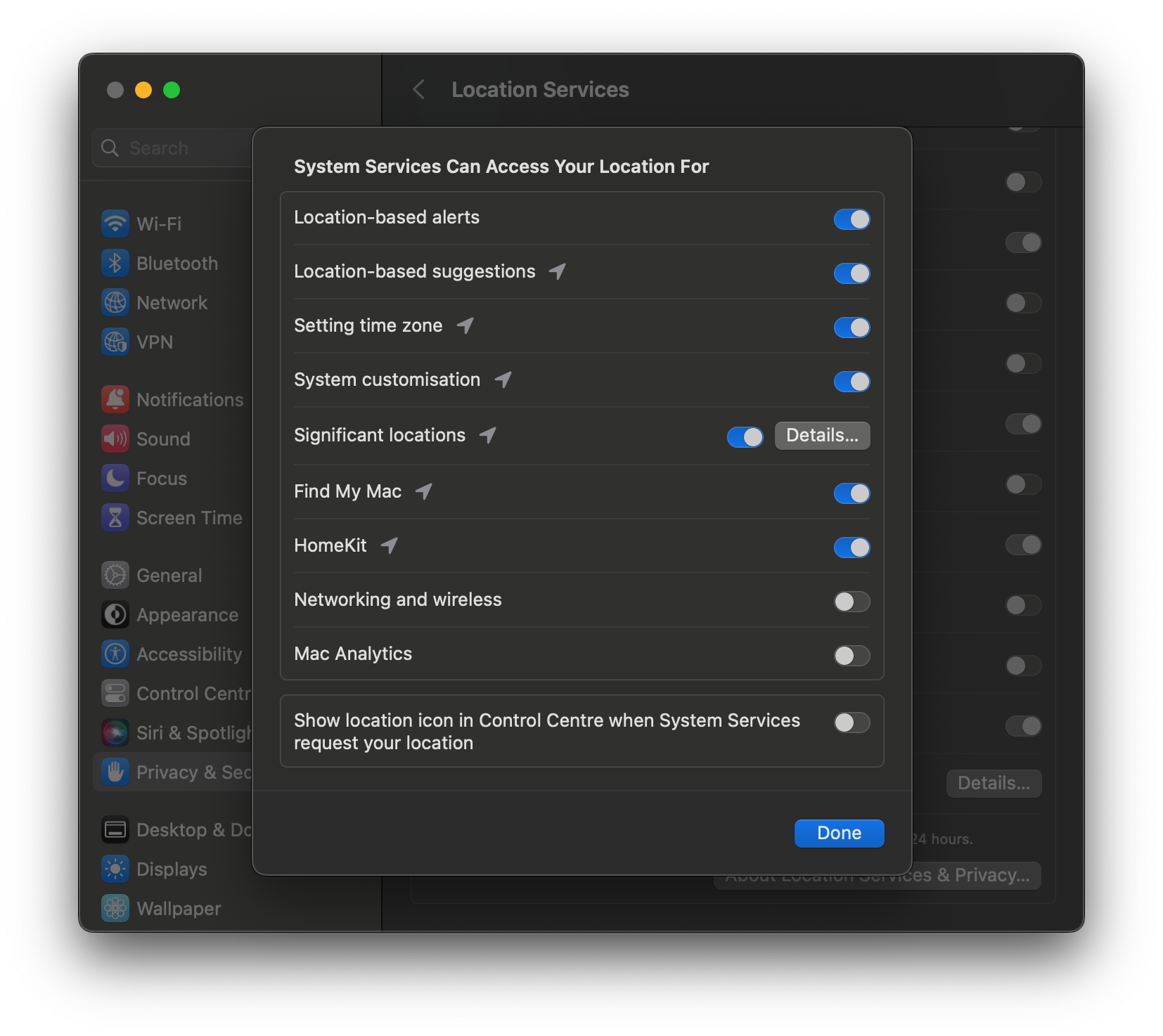
Task: Click the yellow minimize window button
Action: point(143,90)
